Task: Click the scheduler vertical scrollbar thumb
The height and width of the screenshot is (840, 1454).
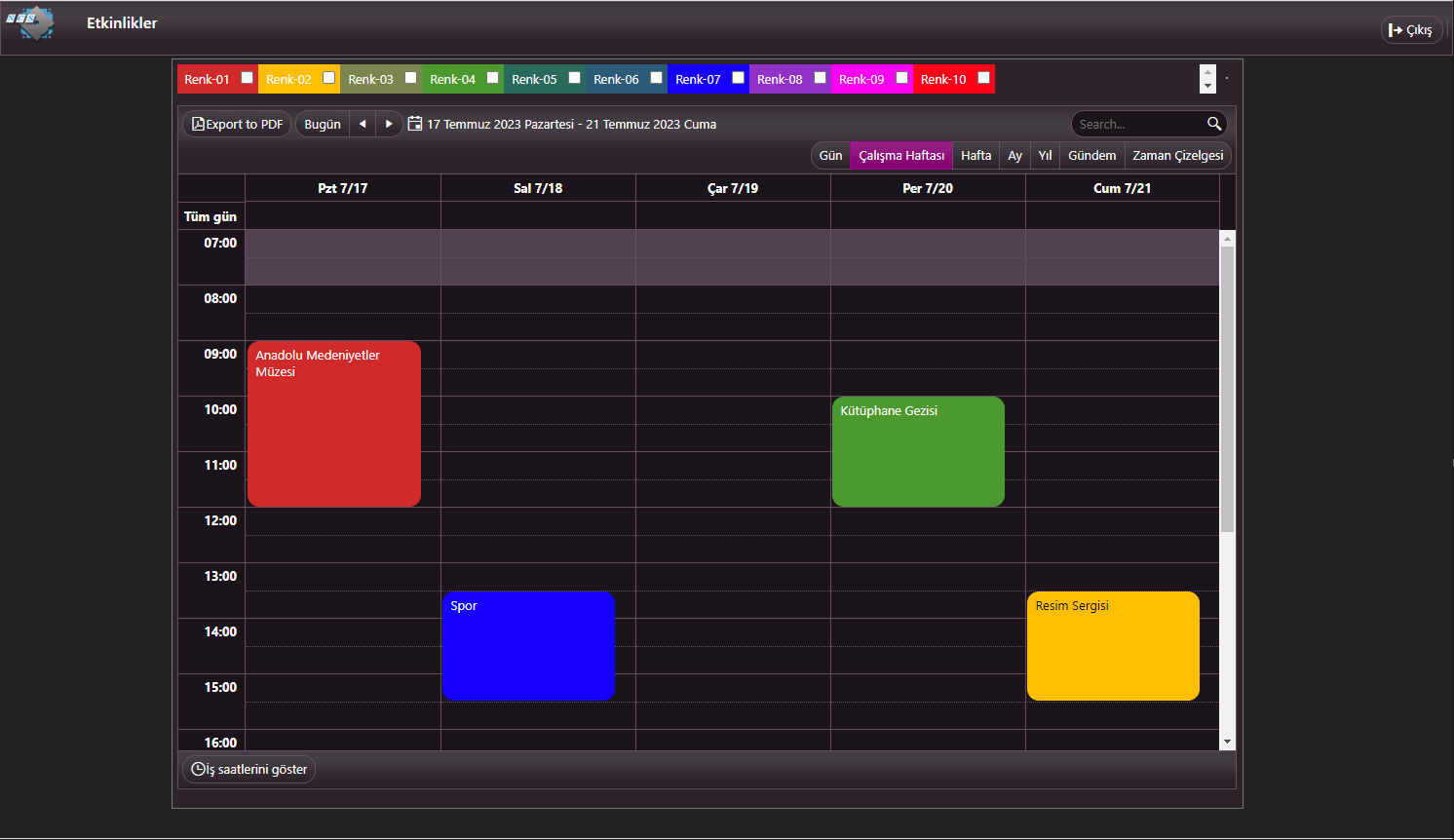Action: [1227, 389]
